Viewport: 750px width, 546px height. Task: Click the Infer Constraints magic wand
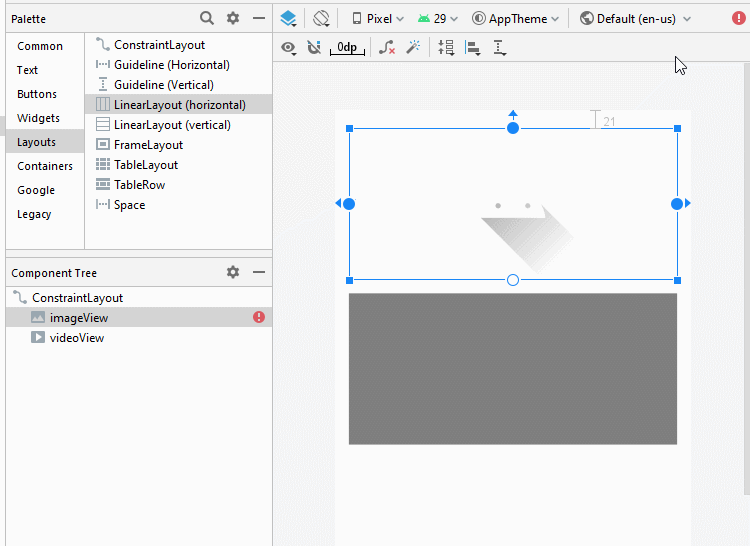413,47
